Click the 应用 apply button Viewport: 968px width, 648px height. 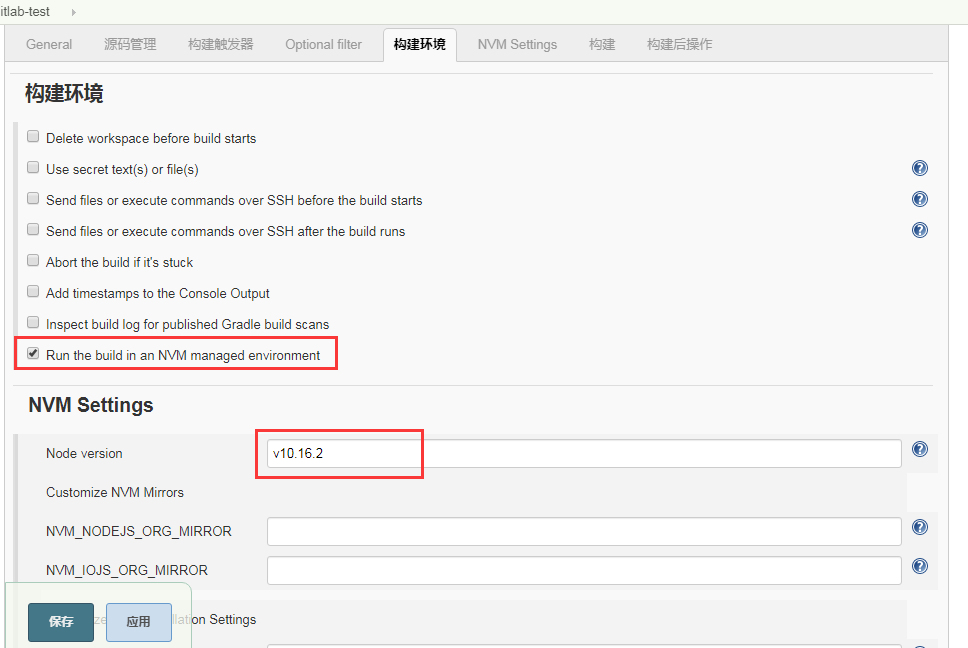click(139, 622)
